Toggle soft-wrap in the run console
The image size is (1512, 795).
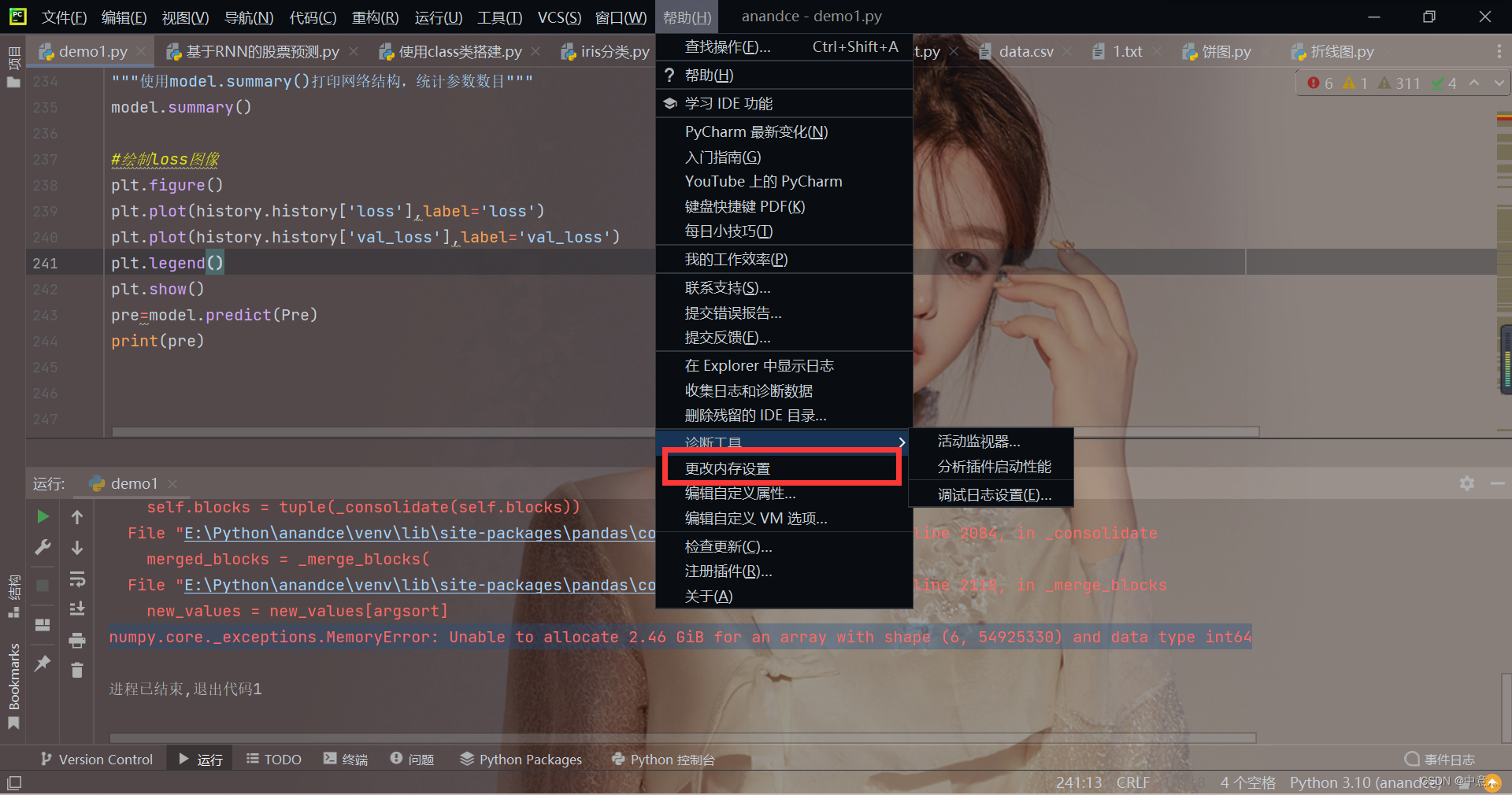(77, 580)
